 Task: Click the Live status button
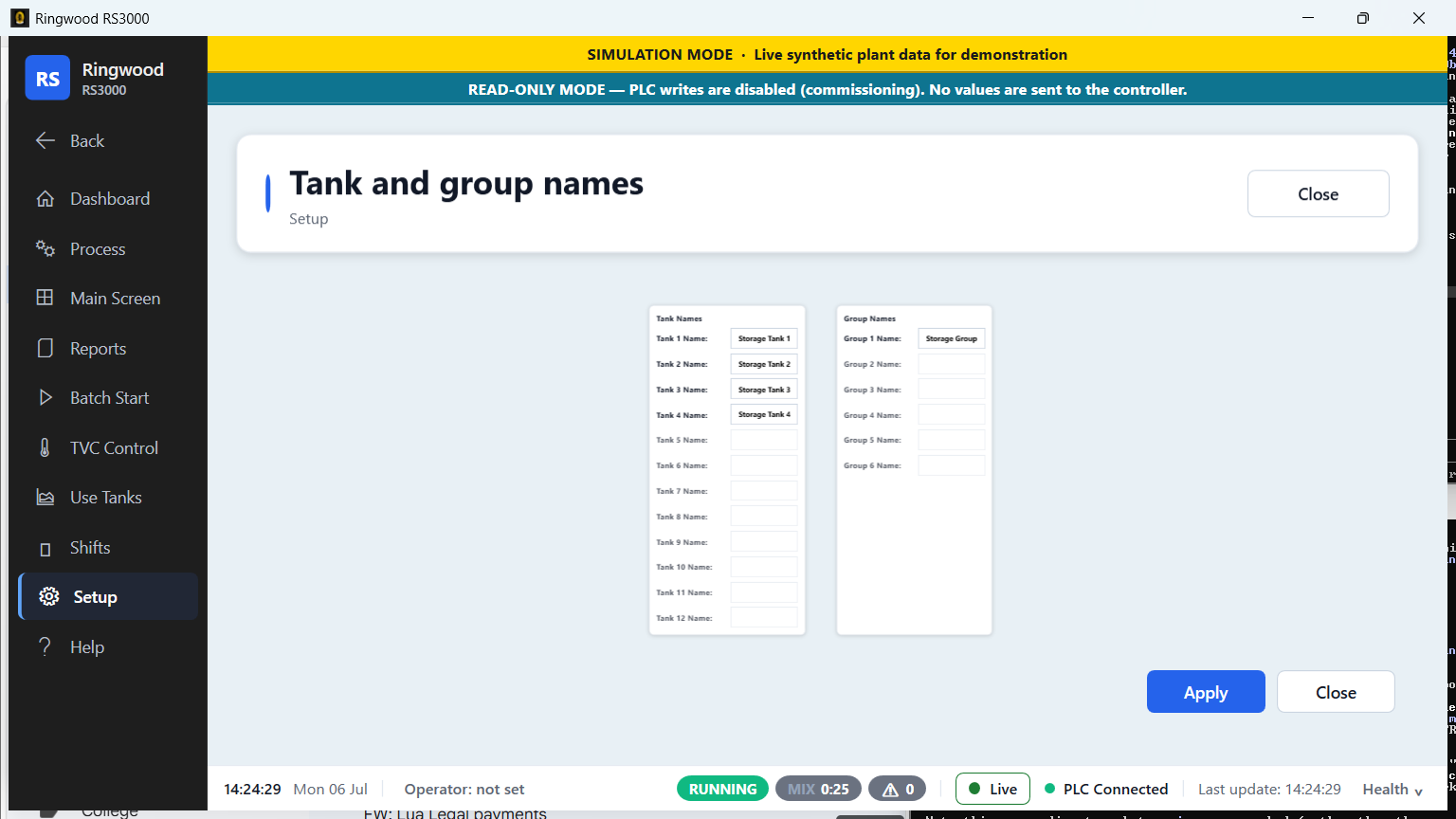[992, 789]
